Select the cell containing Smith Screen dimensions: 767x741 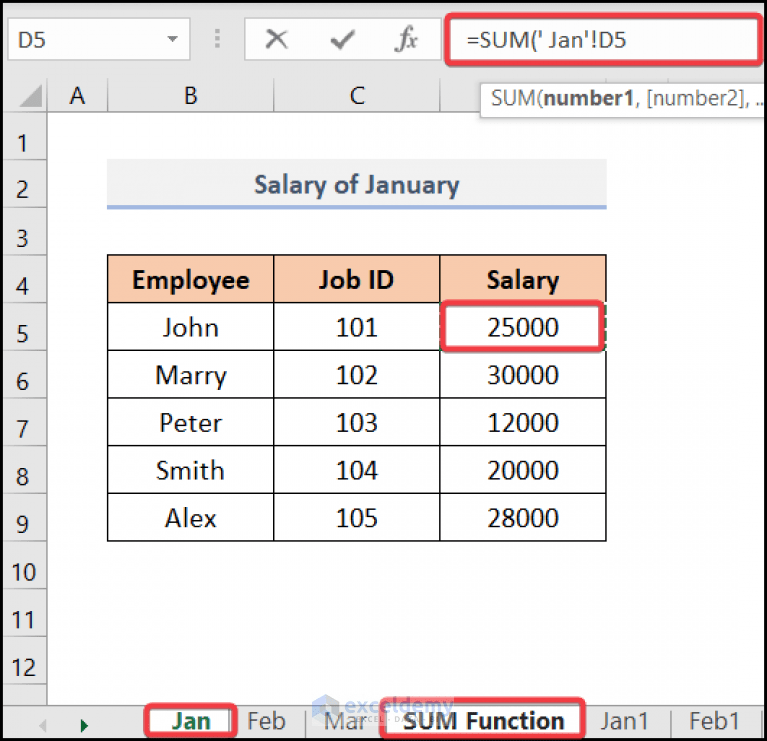coord(191,470)
